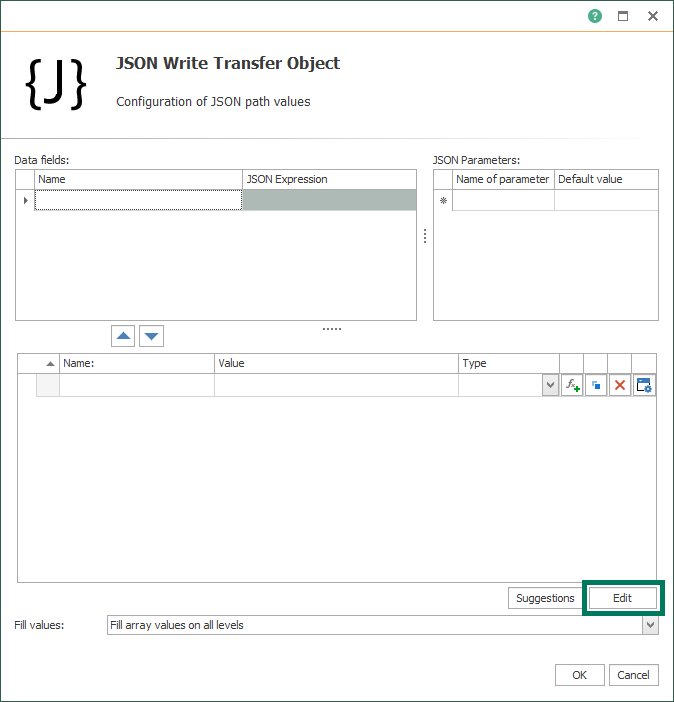Click the Name of parameter empty cell

click(x=503, y=200)
